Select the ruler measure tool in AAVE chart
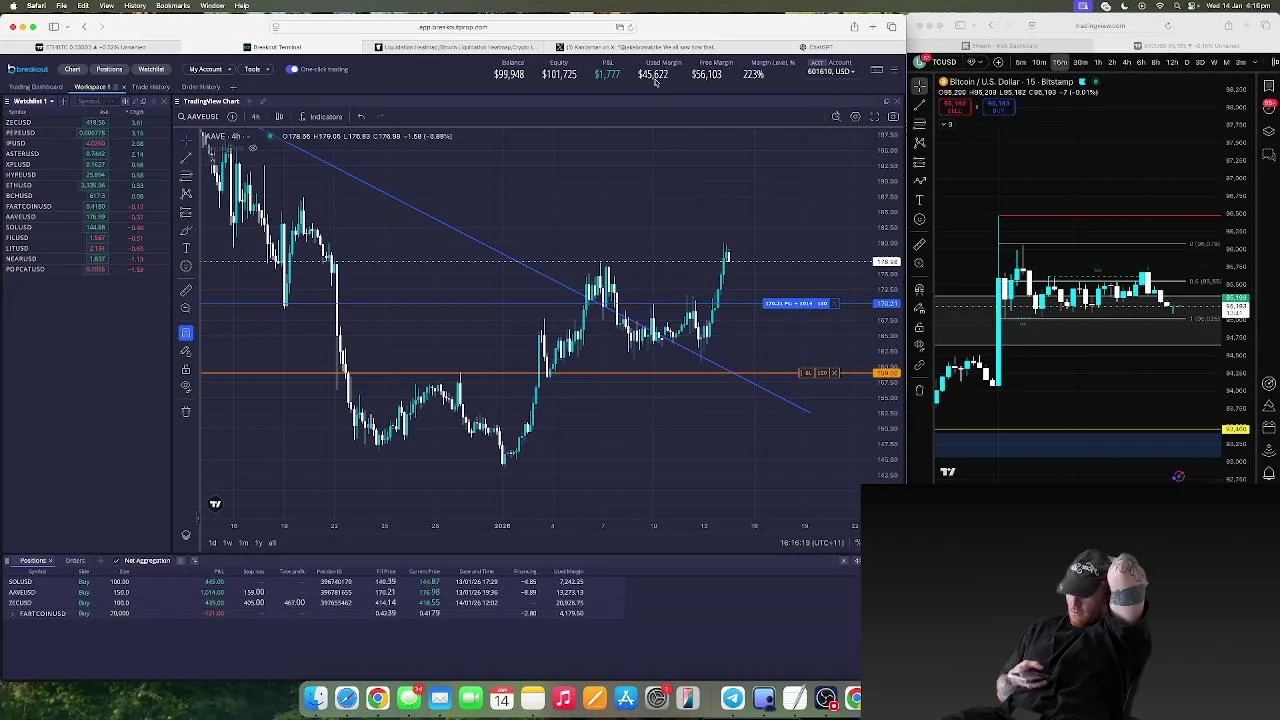 186,290
